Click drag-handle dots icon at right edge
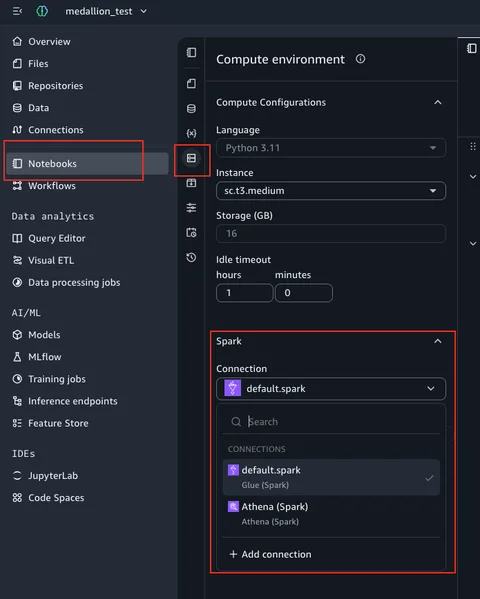The image size is (480, 599). coord(473,146)
